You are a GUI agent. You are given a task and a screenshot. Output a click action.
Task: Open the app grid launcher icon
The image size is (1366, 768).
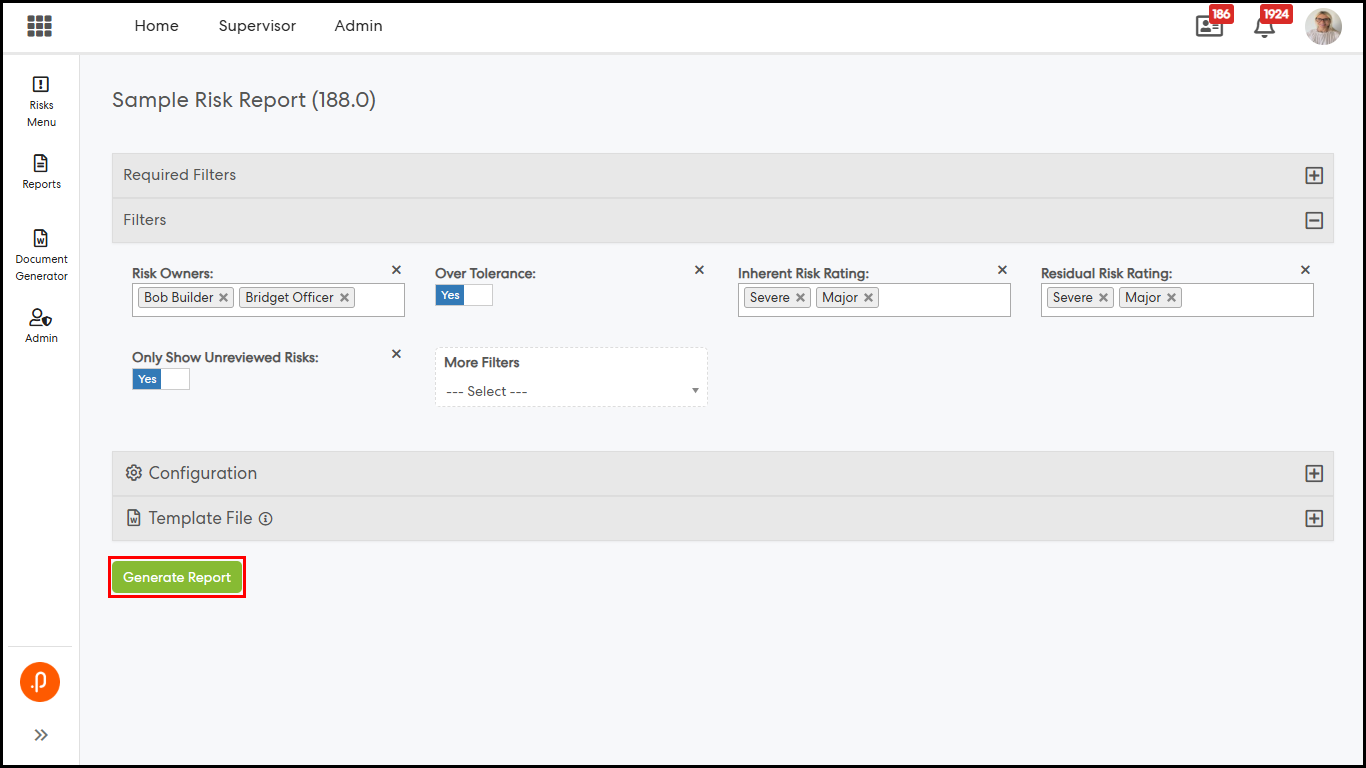[x=40, y=26]
